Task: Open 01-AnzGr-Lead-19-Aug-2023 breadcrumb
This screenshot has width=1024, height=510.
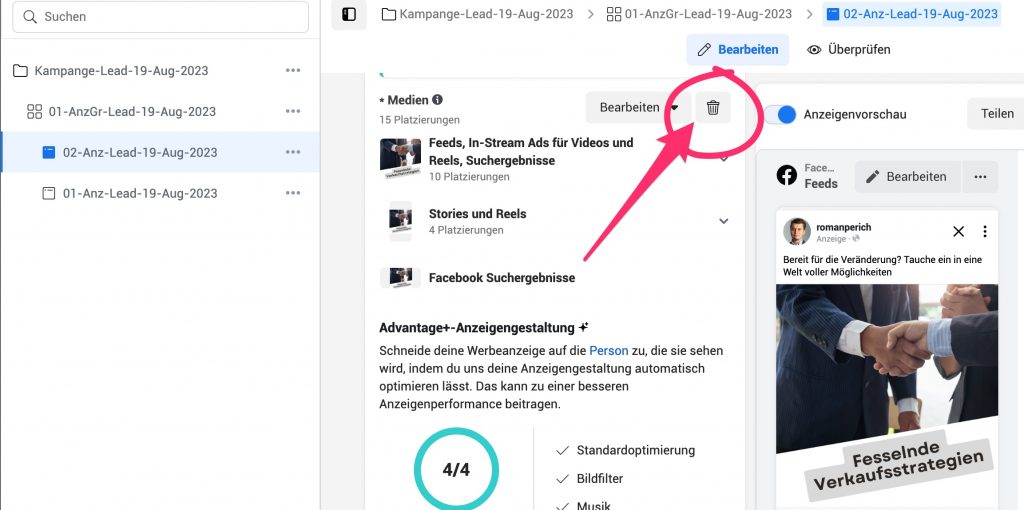Action: pos(699,14)
